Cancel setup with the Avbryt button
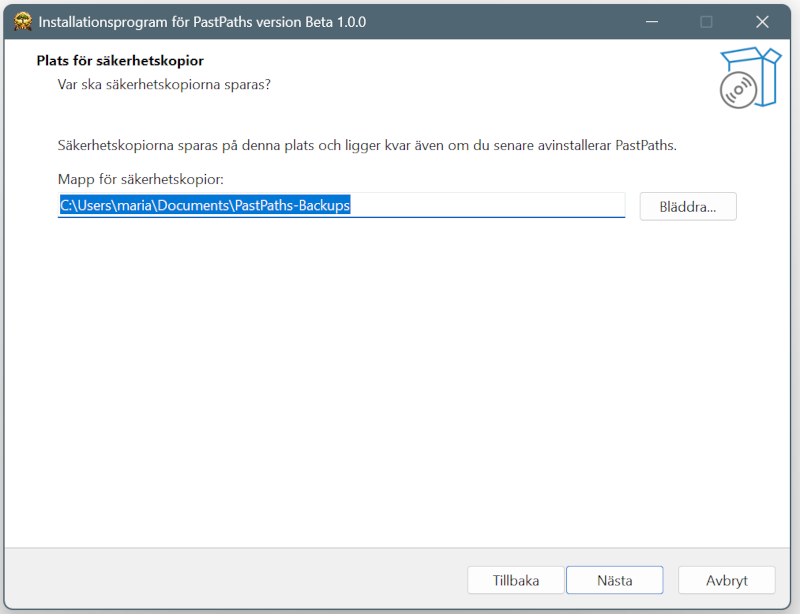 tap(727, 580)
